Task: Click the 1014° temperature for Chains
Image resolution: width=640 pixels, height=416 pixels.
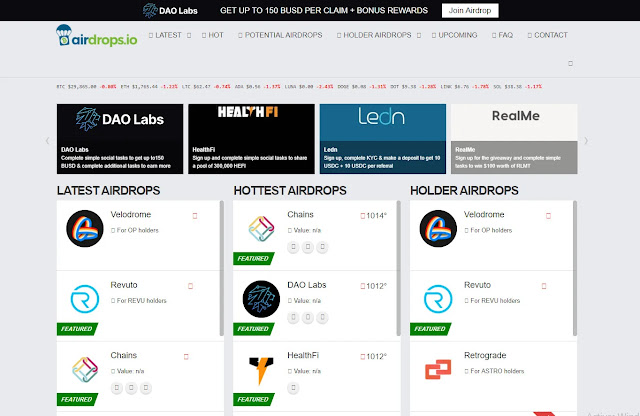Action: point(373,216)
